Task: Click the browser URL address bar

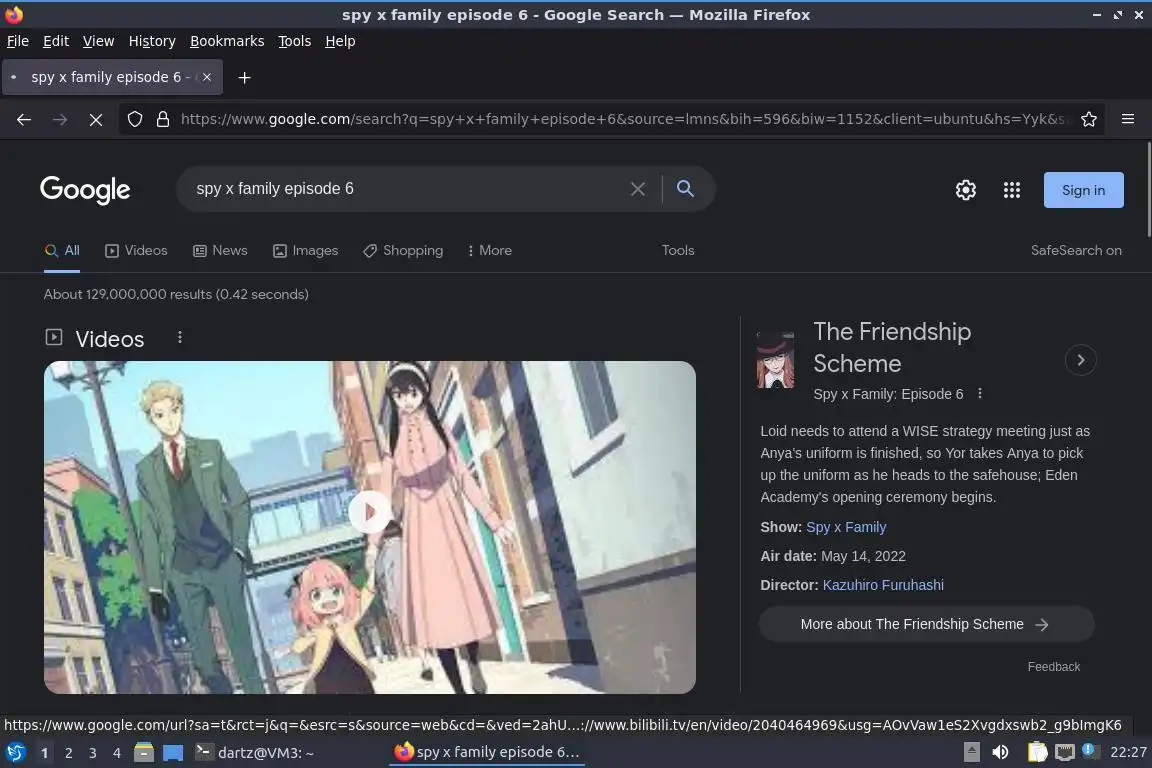Action: point(621,119)
